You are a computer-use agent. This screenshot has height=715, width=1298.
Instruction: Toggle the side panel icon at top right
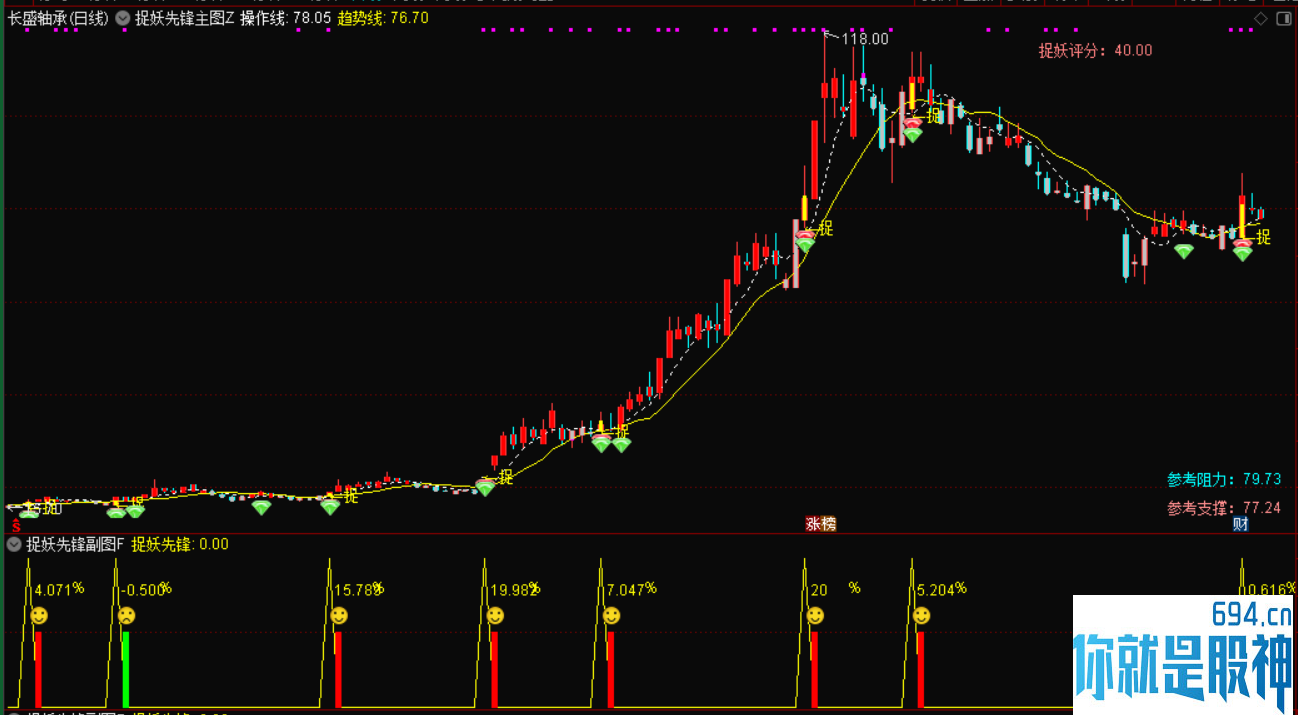[x=1284, y=18]
